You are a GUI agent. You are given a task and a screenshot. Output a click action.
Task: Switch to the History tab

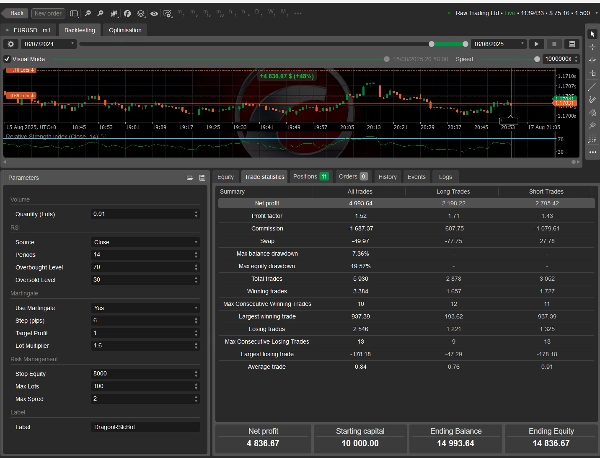pyautogui.click(x=387, y=176)
